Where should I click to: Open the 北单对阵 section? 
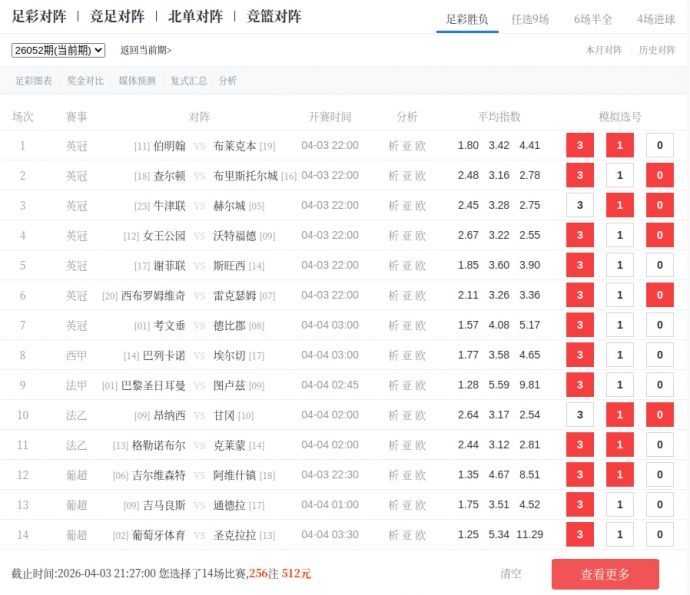point(195,17)
